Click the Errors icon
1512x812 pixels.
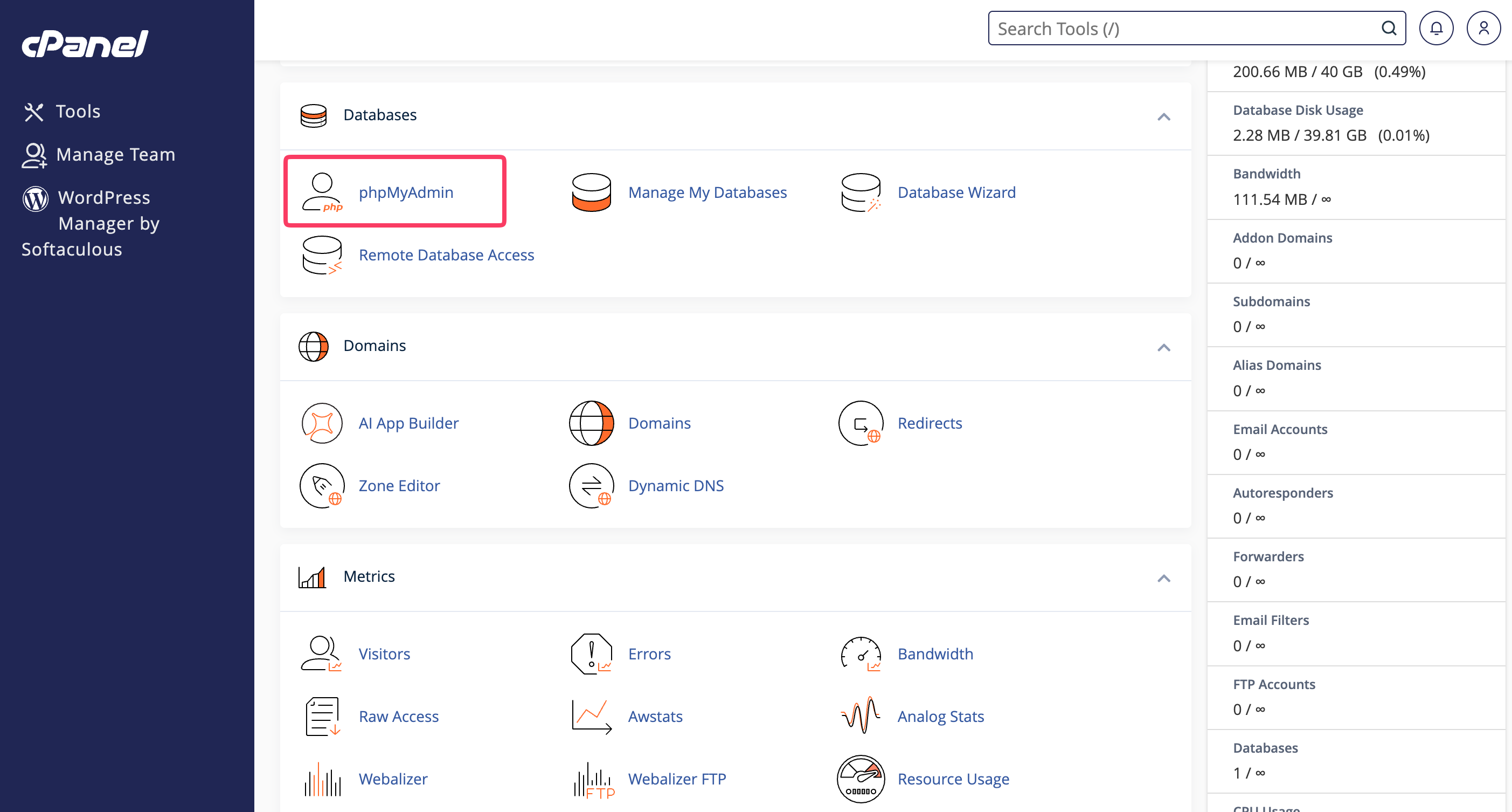tap(591, 653)
